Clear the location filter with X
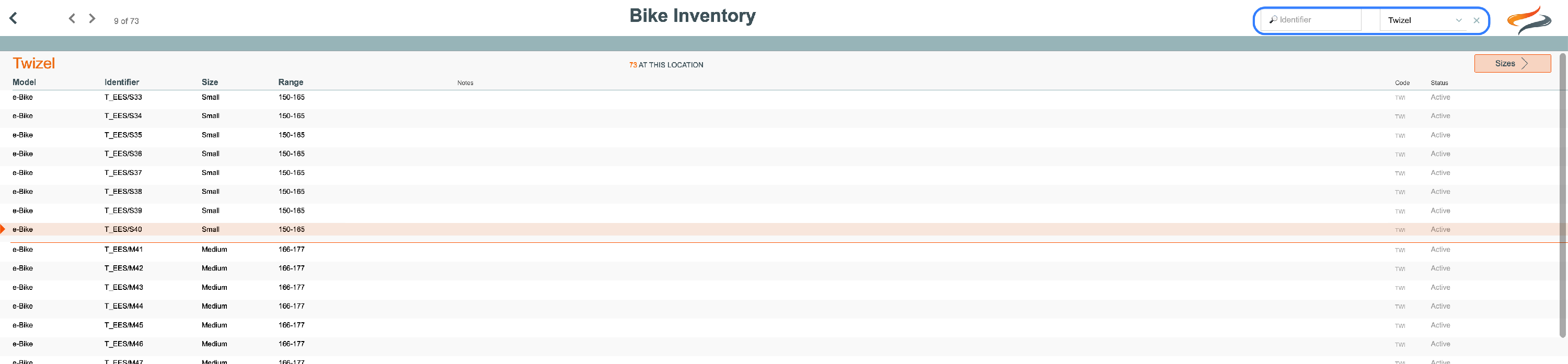The width and height of the screenshot is (1568, 364). coord(1476,20)
